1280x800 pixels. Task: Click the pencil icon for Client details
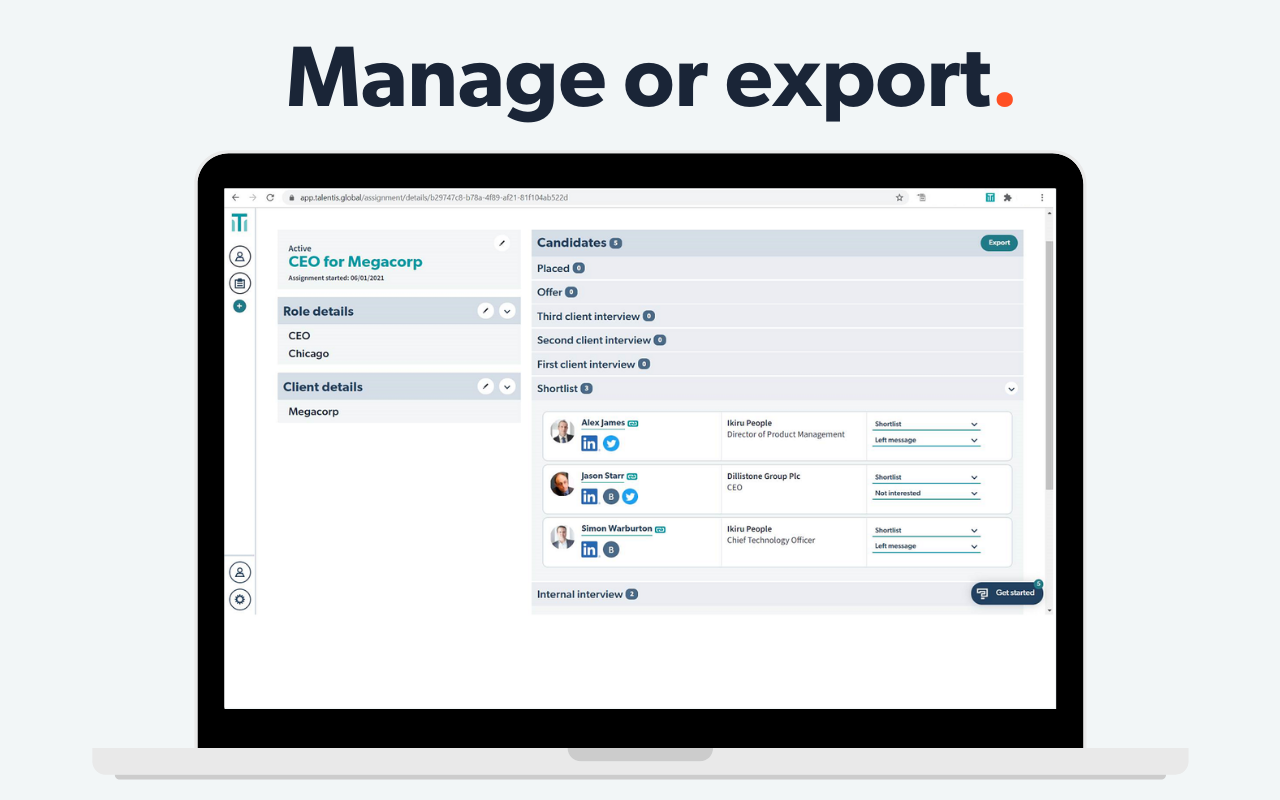pos(486,387)
